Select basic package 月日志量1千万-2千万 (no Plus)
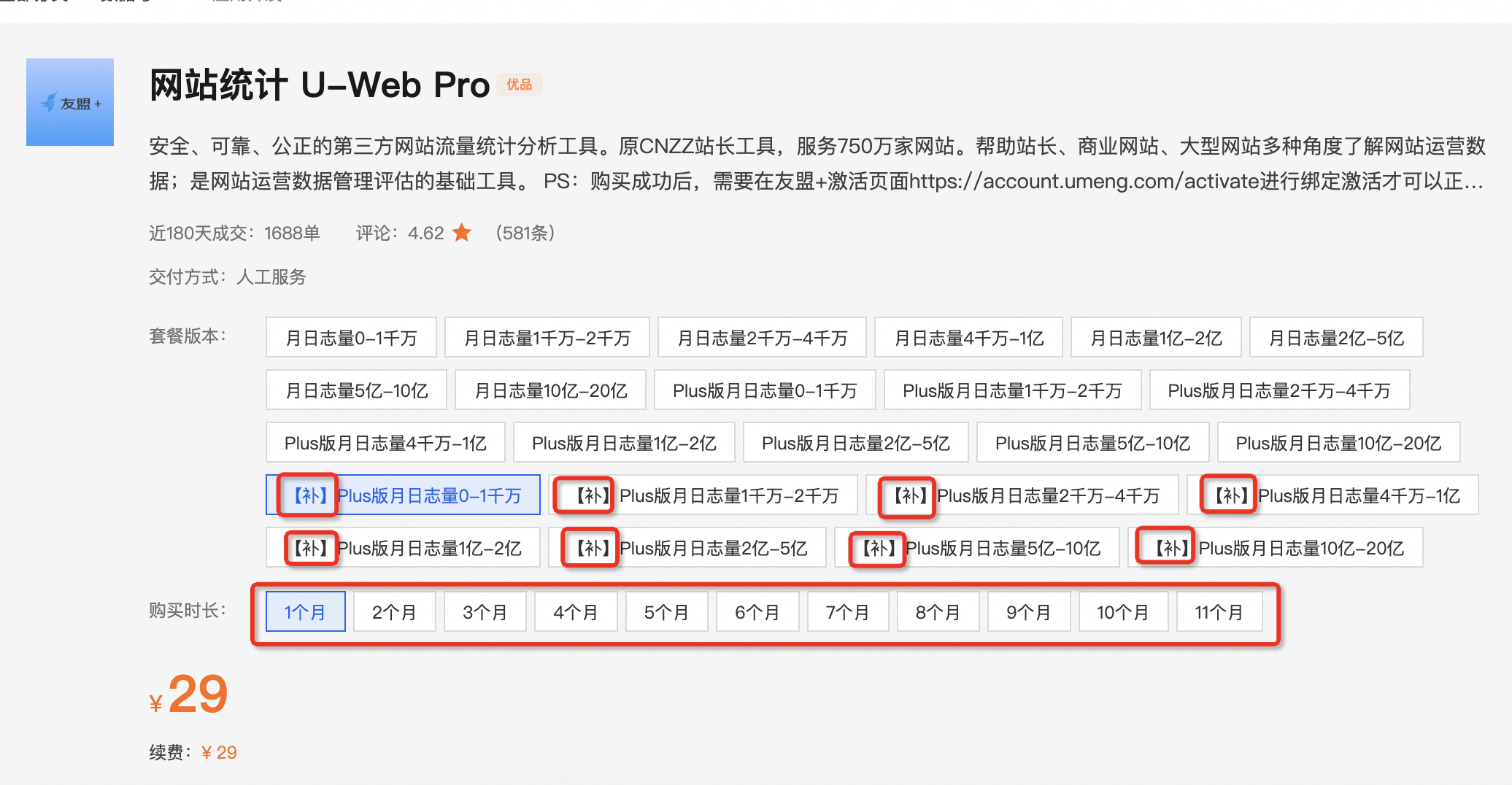The image size is (1512, 785). pyautogui.click(x=547, y=337)
